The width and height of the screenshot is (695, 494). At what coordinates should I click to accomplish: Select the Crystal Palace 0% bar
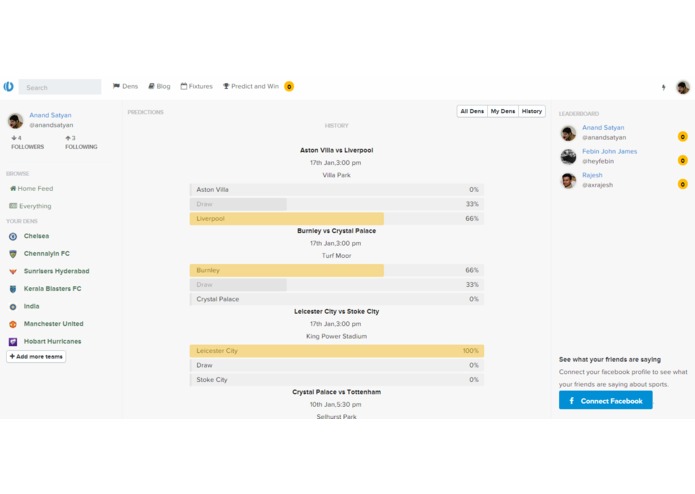337,299
